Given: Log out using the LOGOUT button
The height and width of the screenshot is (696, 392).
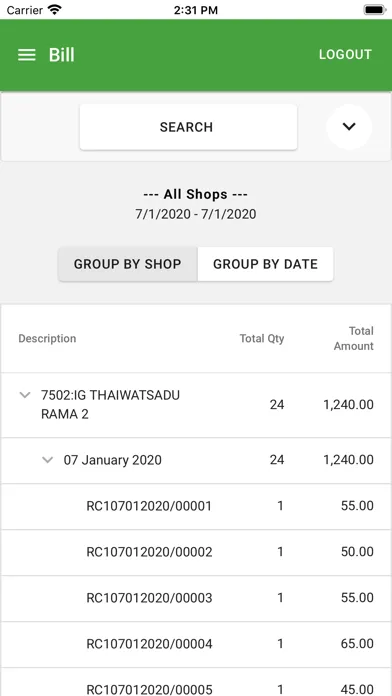Looking at the screenshot, I should click(345, 55).
